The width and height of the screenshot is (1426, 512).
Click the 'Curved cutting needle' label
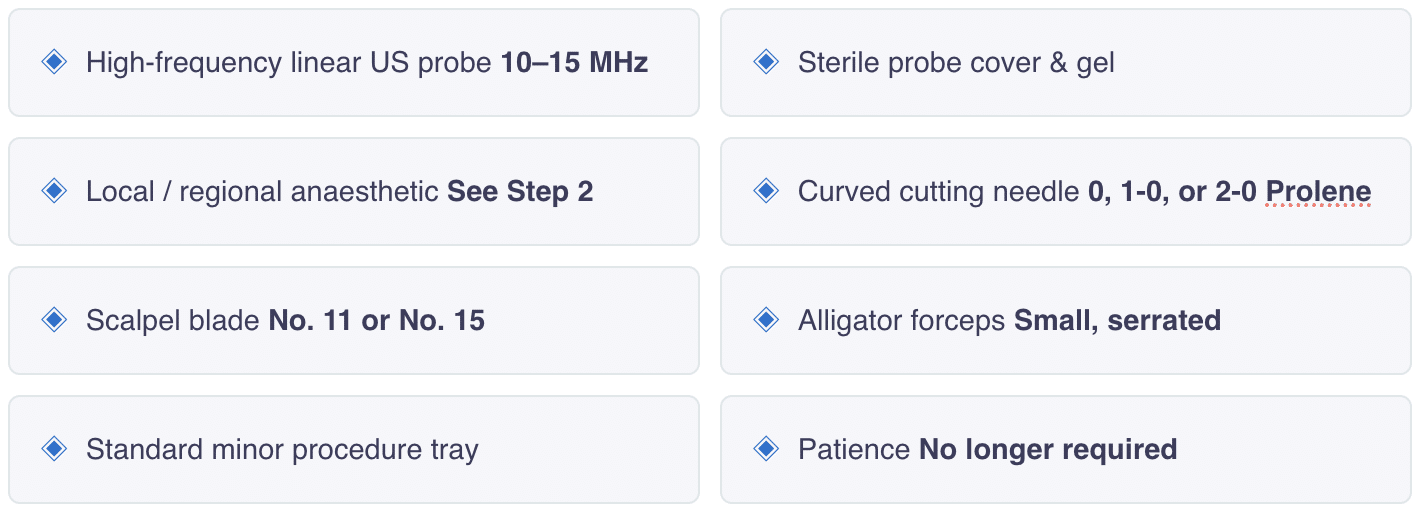[938, 191]
